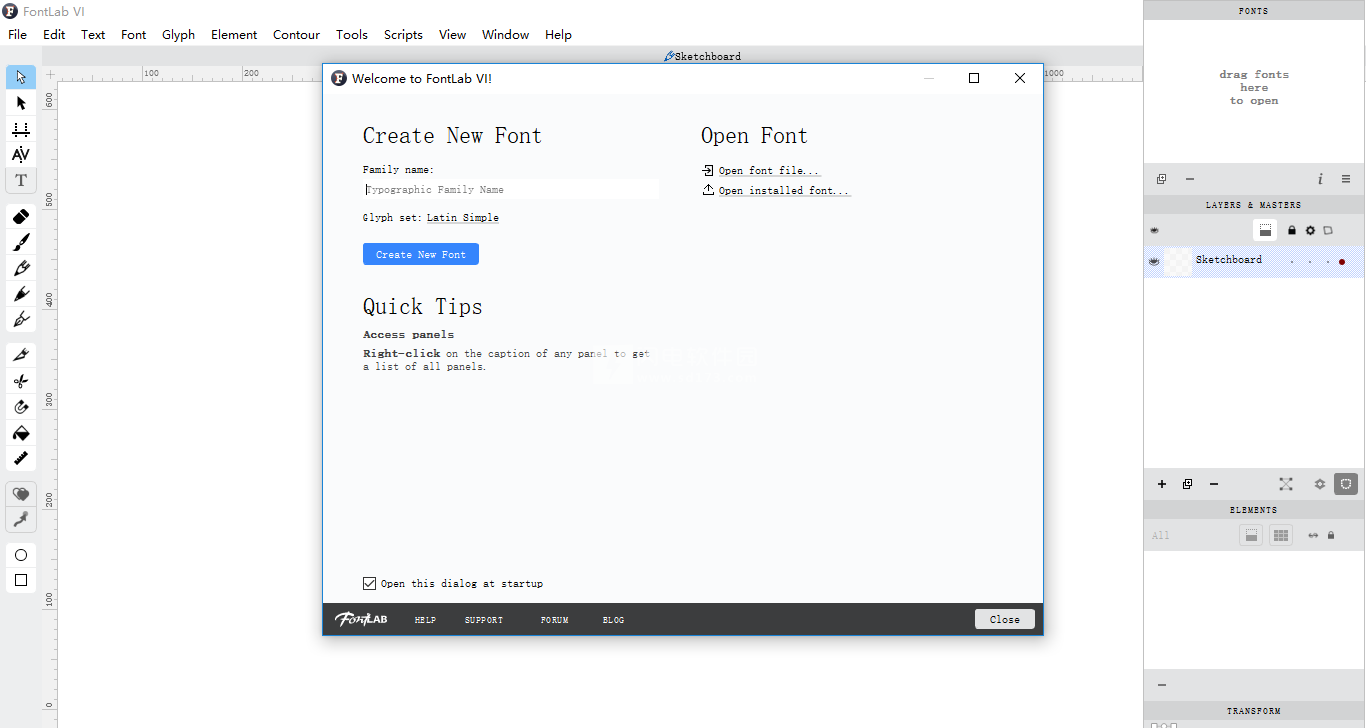The width and height of the screenshot is (1366, 728).
Task: Select the Rectangle shape tool
Action: pos(21,580)
